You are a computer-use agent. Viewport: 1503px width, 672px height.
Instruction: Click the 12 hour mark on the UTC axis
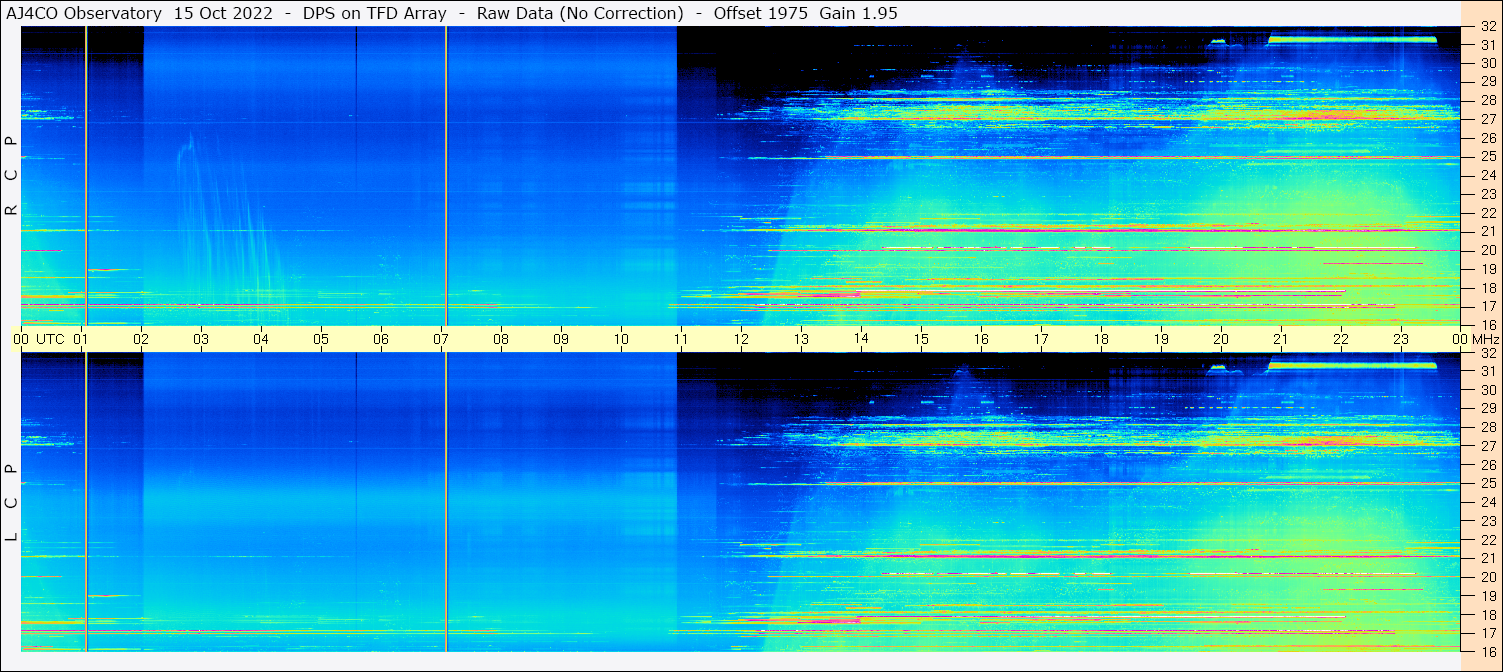pyautogui.click(x=741, y=339)
